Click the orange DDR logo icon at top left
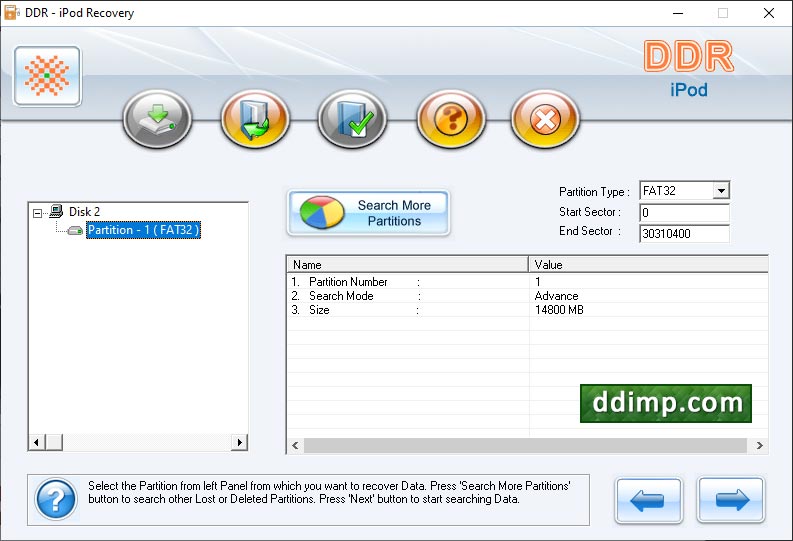This screenshot has height=541, width=793. 48,76
